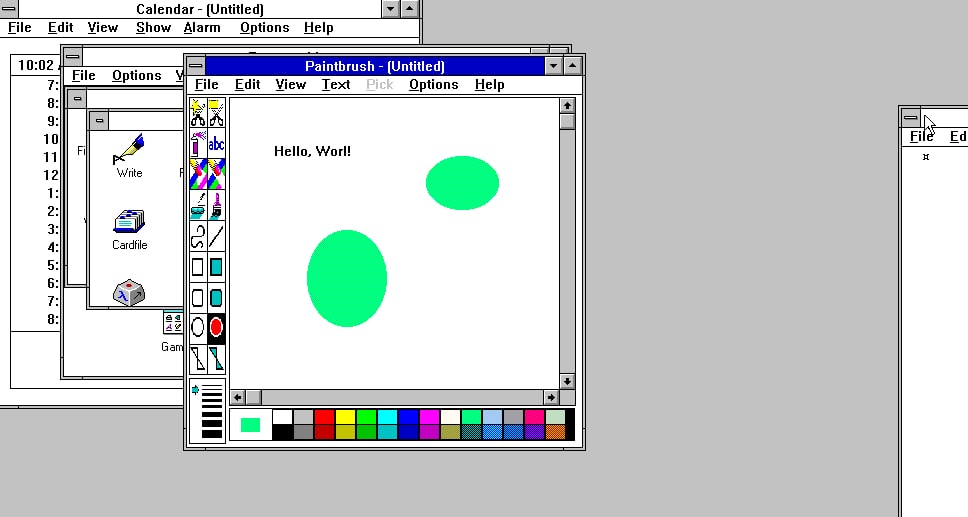The image size is (968, 517).
Task: Pick the Filled Rounded Box tool
Action: (x=216, y=298)
